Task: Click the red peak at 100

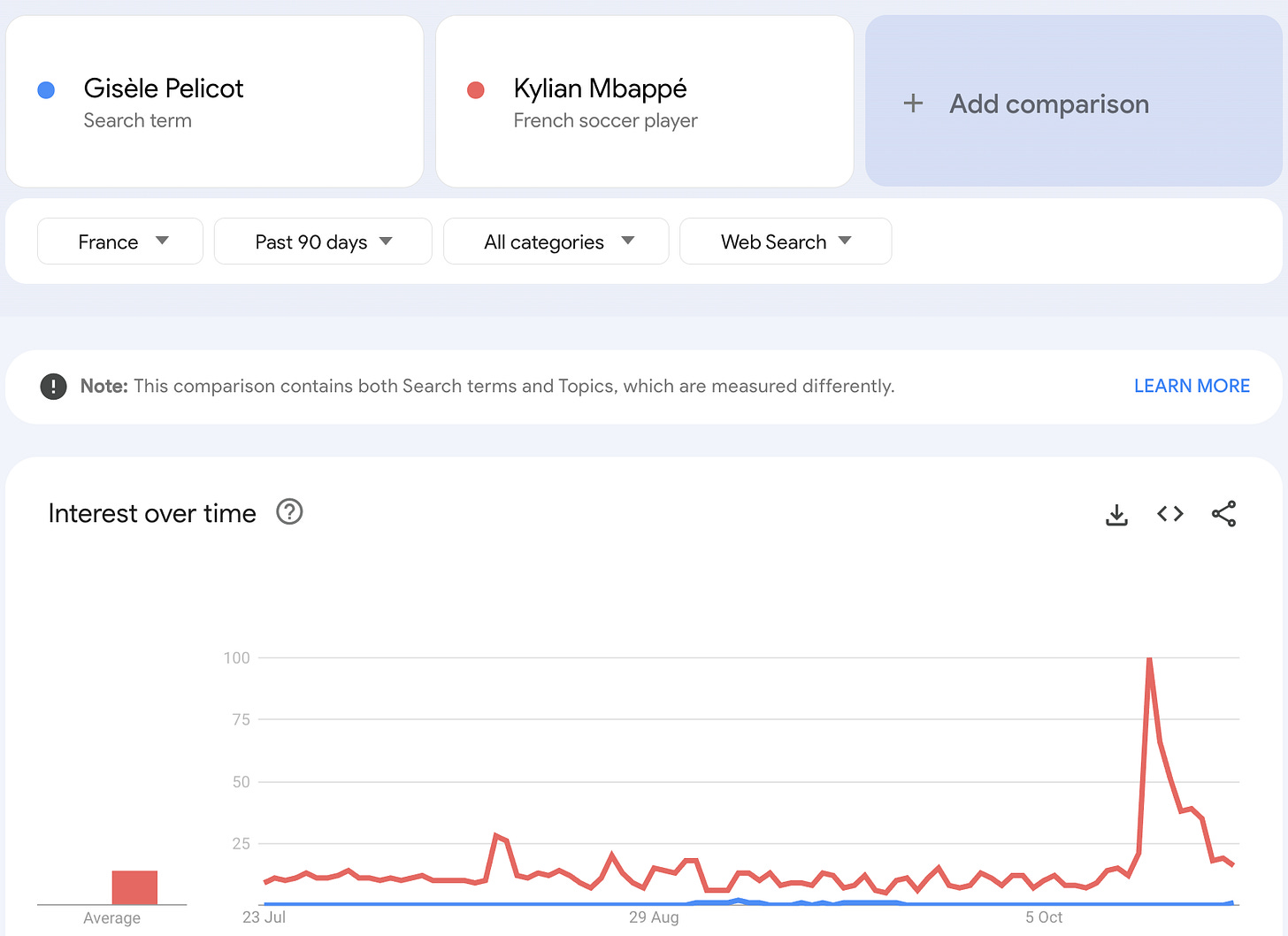Action: [1149, 660]
